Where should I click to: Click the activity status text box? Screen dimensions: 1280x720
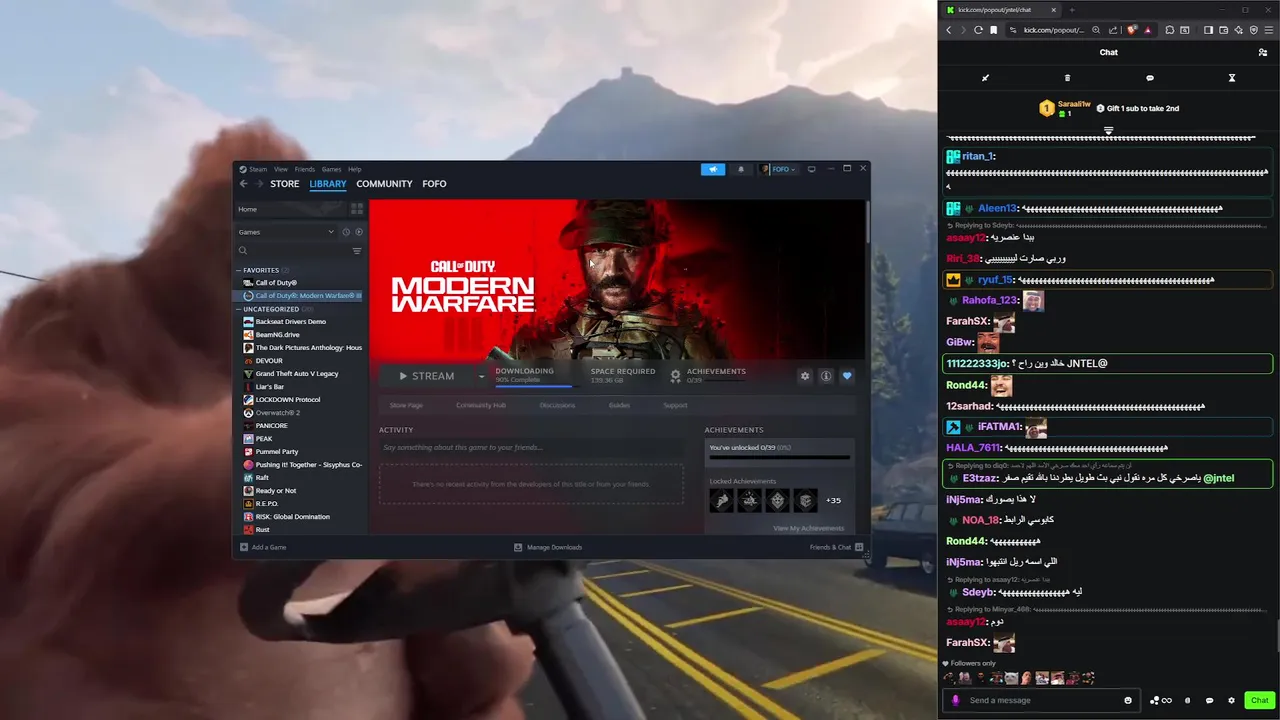click(x=531, y=447)
